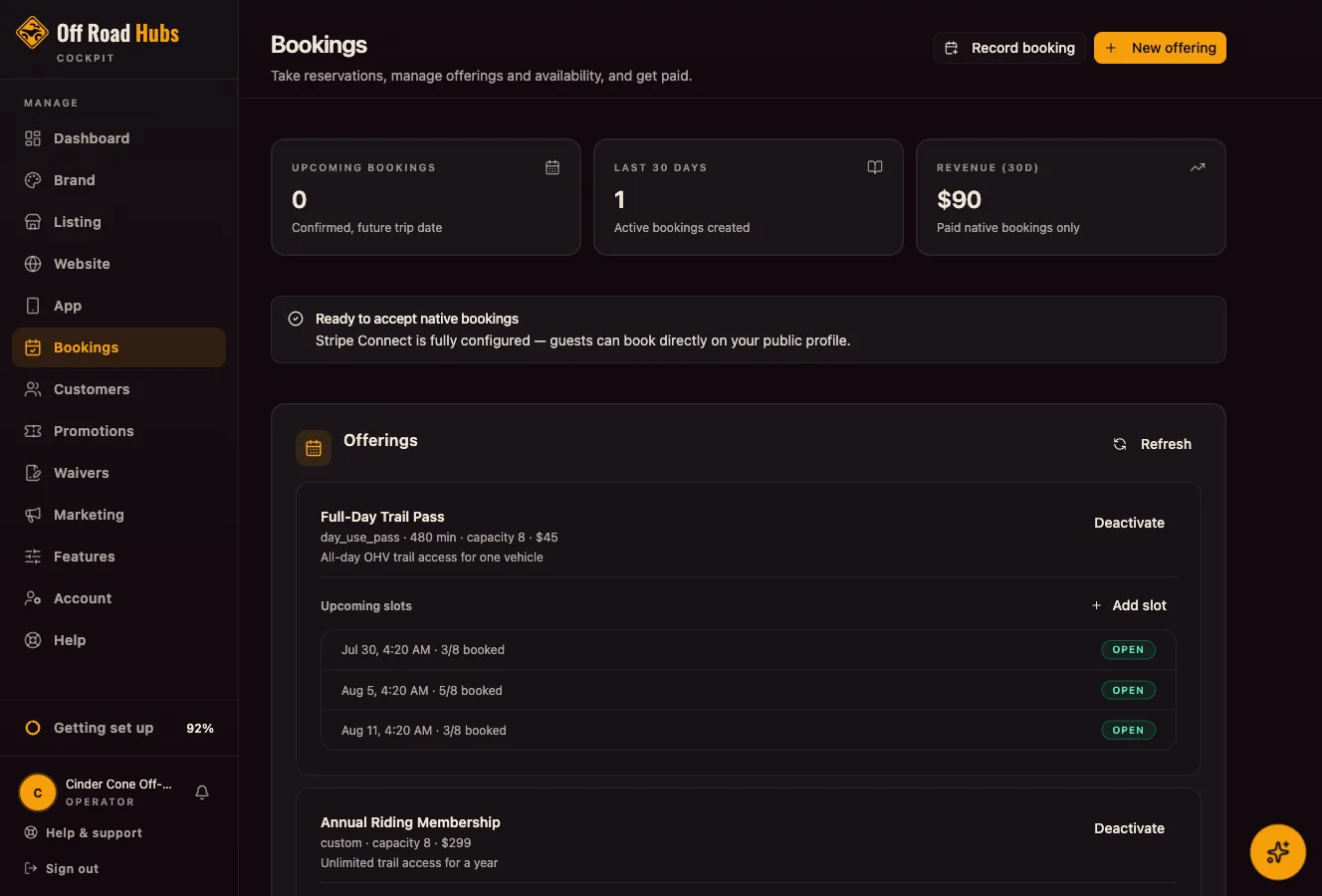Viewport: 1322px width, 896px height.
Task: Open the AI assistant sparkle button
Action: point(1278,852)
